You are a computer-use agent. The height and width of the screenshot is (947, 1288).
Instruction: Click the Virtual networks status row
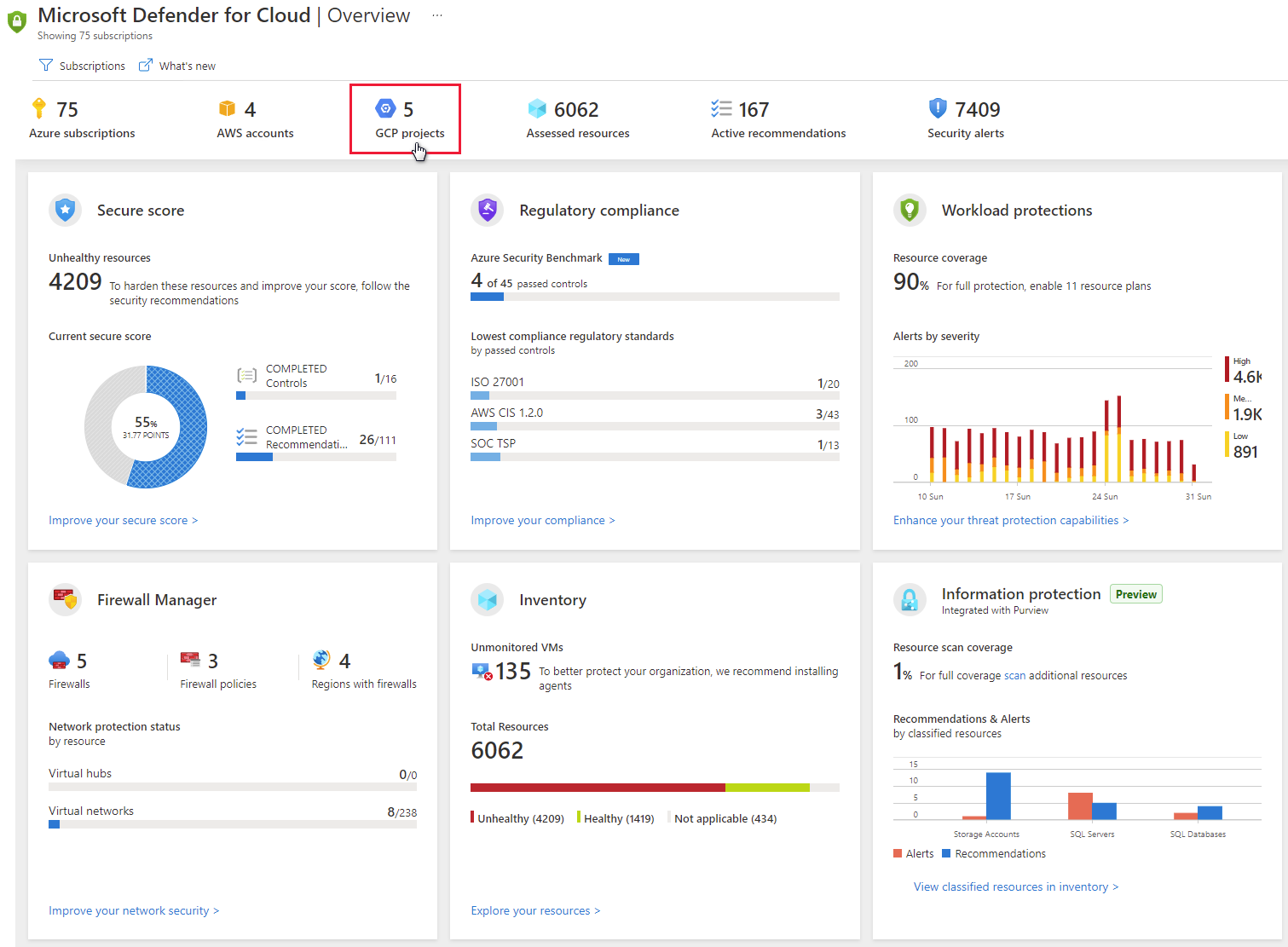(x=233, y=817)
